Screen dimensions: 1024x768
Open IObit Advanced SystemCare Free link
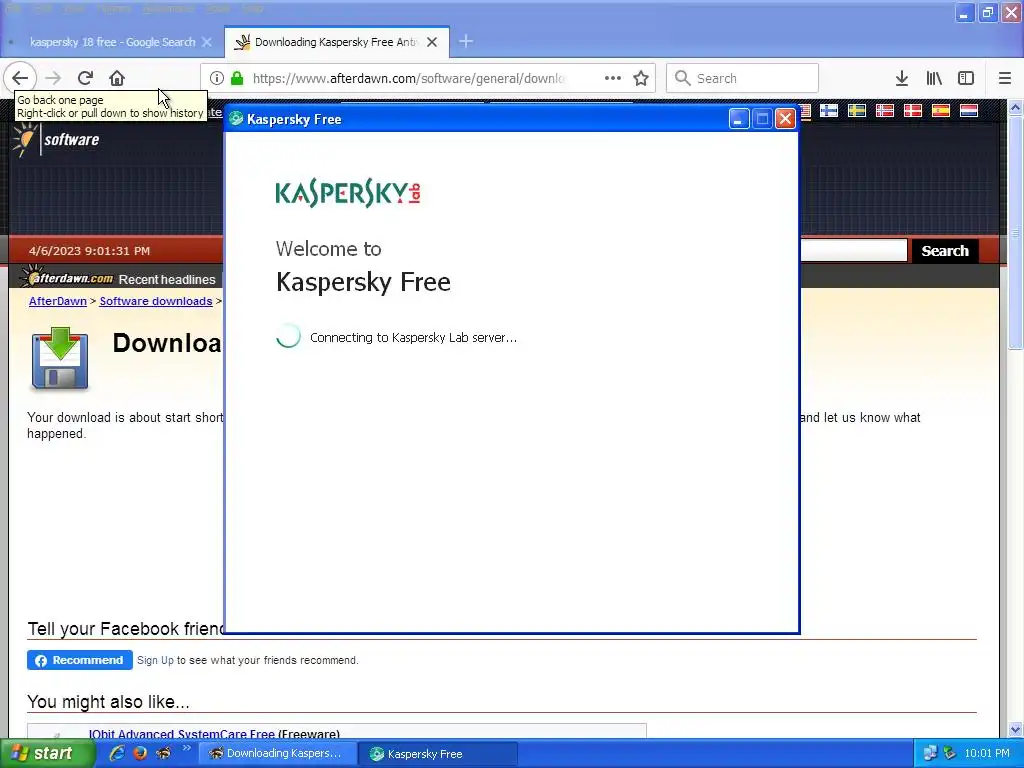[182, 734]
